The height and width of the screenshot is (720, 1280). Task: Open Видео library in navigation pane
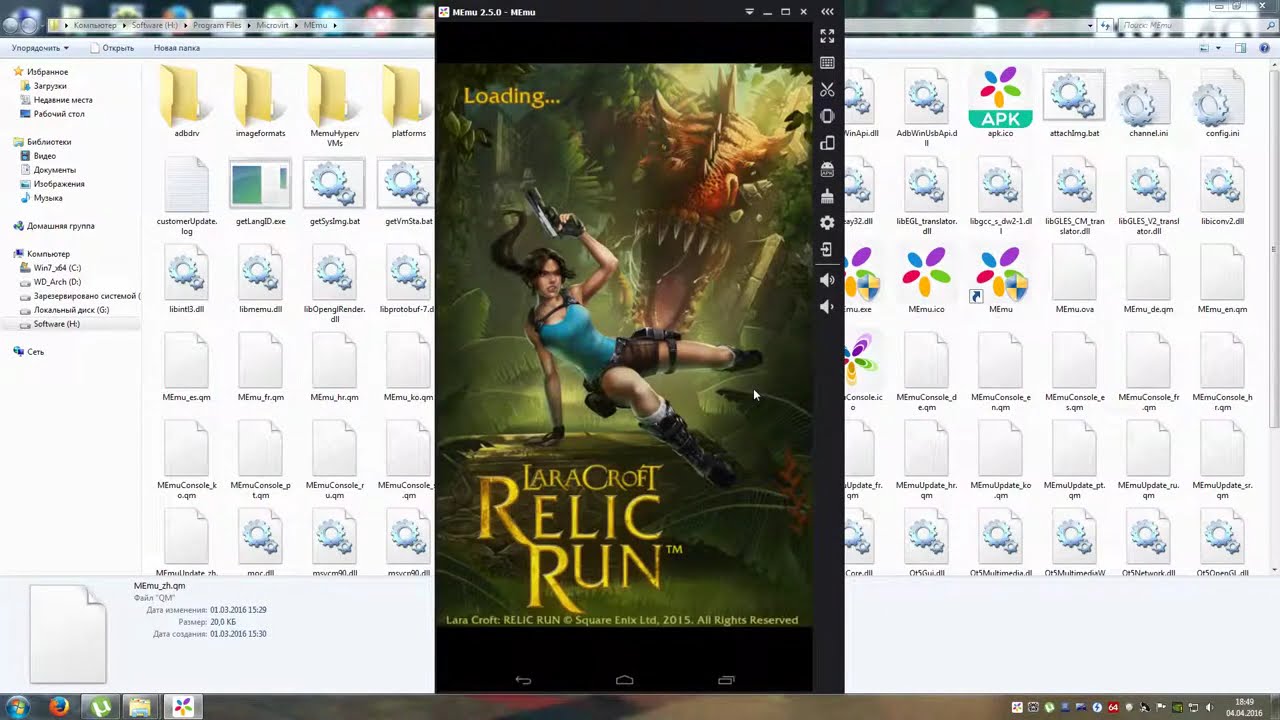click(x=45, y=156)
